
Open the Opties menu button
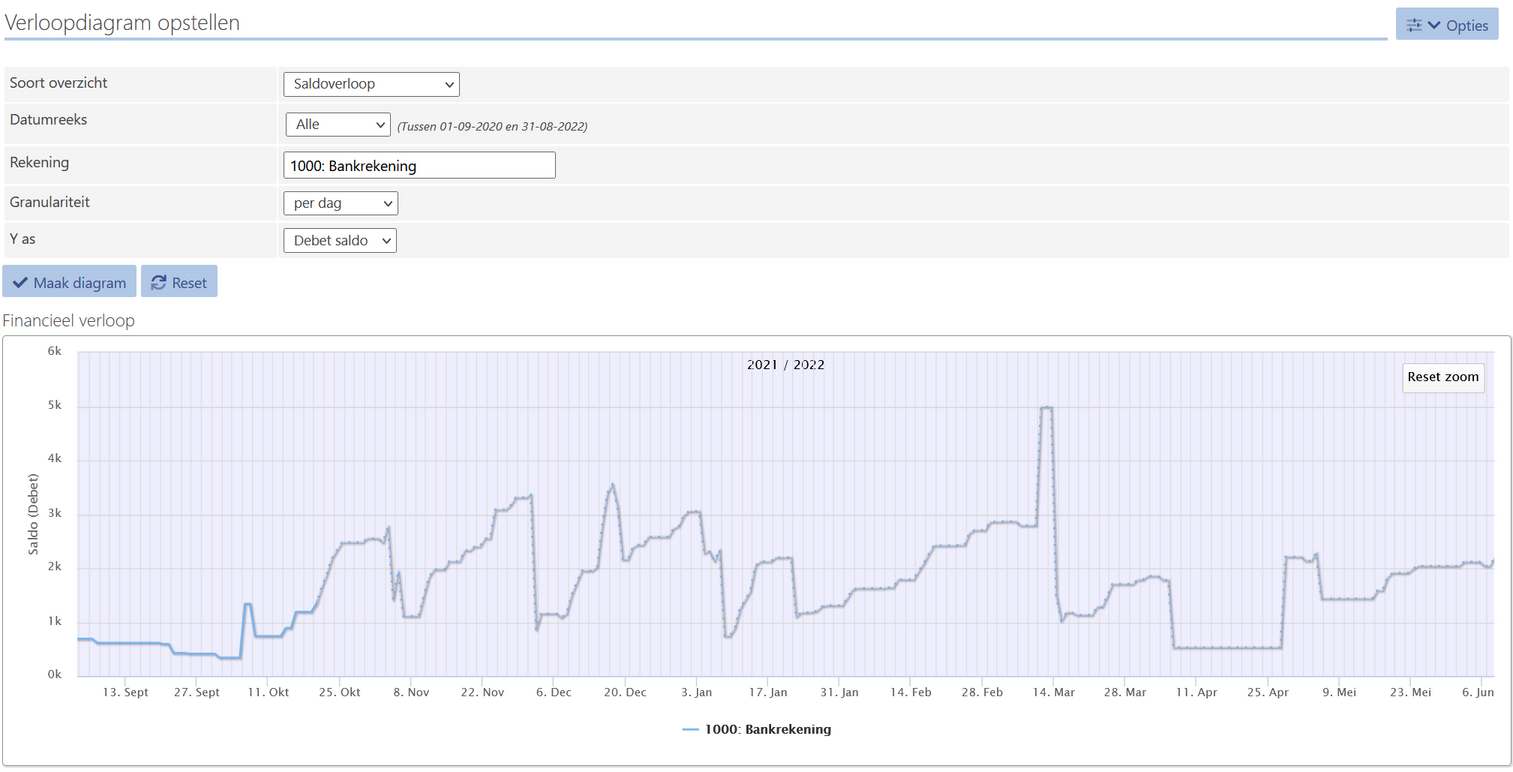1447,25
